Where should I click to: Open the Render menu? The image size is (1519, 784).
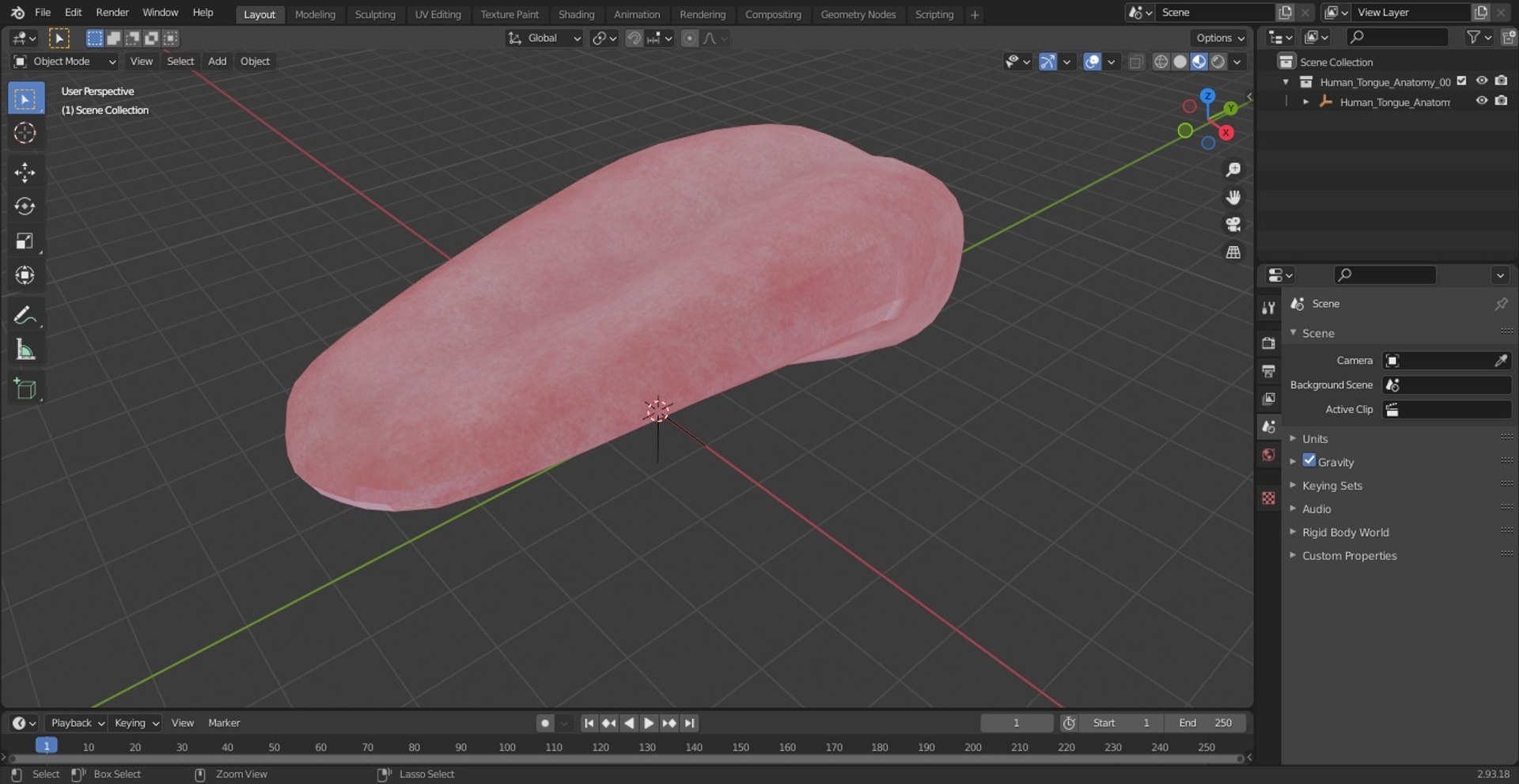(x=112, y=13)
